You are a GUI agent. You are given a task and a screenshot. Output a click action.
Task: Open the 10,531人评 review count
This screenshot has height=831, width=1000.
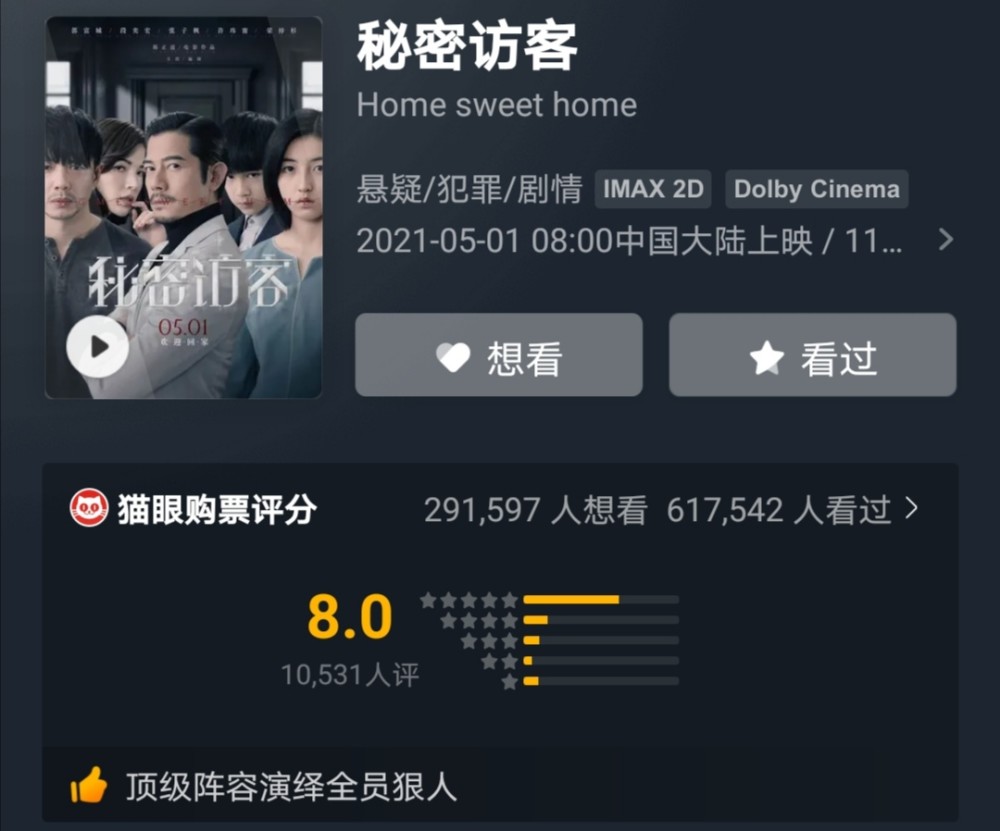click(350, 675)
